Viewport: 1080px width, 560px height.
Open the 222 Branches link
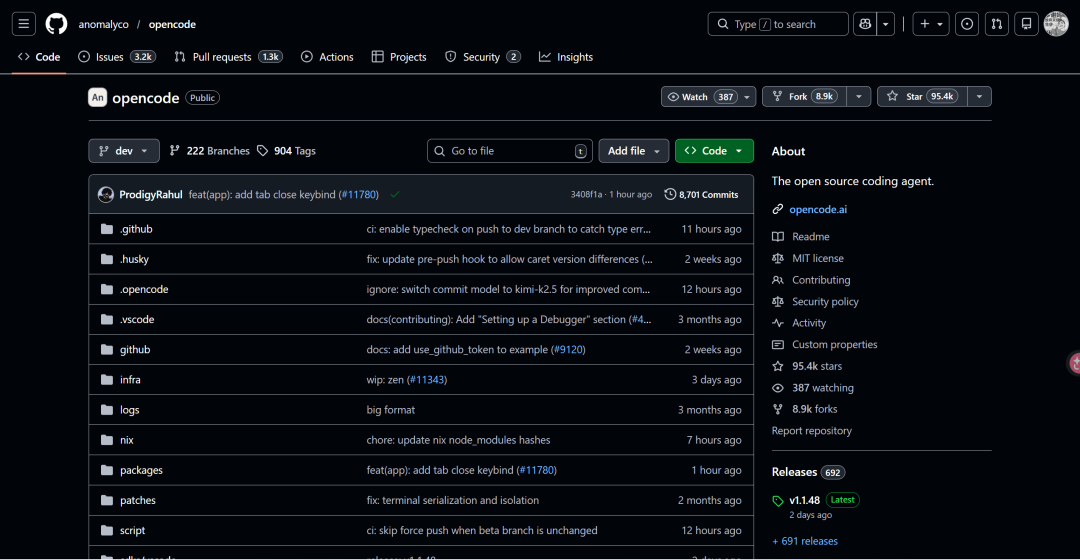209,151
